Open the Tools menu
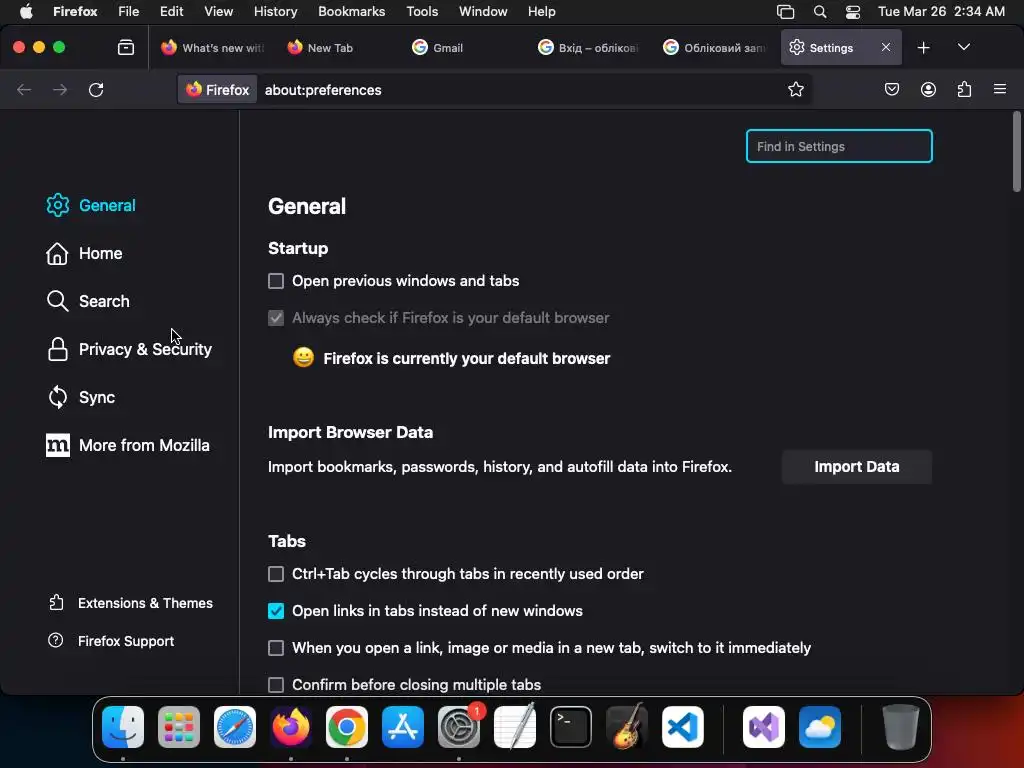The width and height of the screenshot is (1024, 768). pyautogui.click(x=422, y=12)
